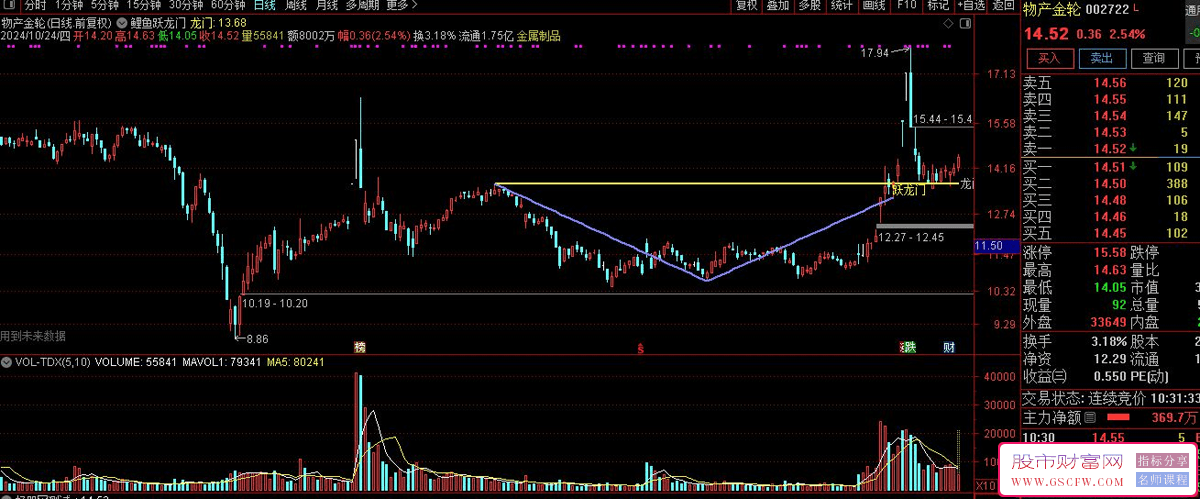
Task: Switch to the 日线 daily chart tab
Action: (265, 5)
